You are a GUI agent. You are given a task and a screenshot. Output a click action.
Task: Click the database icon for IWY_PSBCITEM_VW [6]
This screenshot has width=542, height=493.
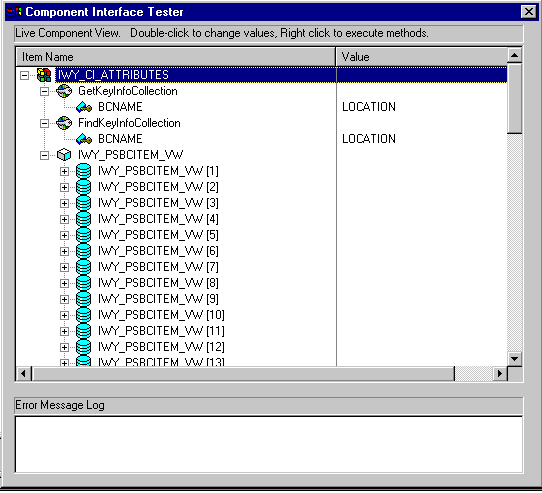pyautogui.click(x=83, y=251)
